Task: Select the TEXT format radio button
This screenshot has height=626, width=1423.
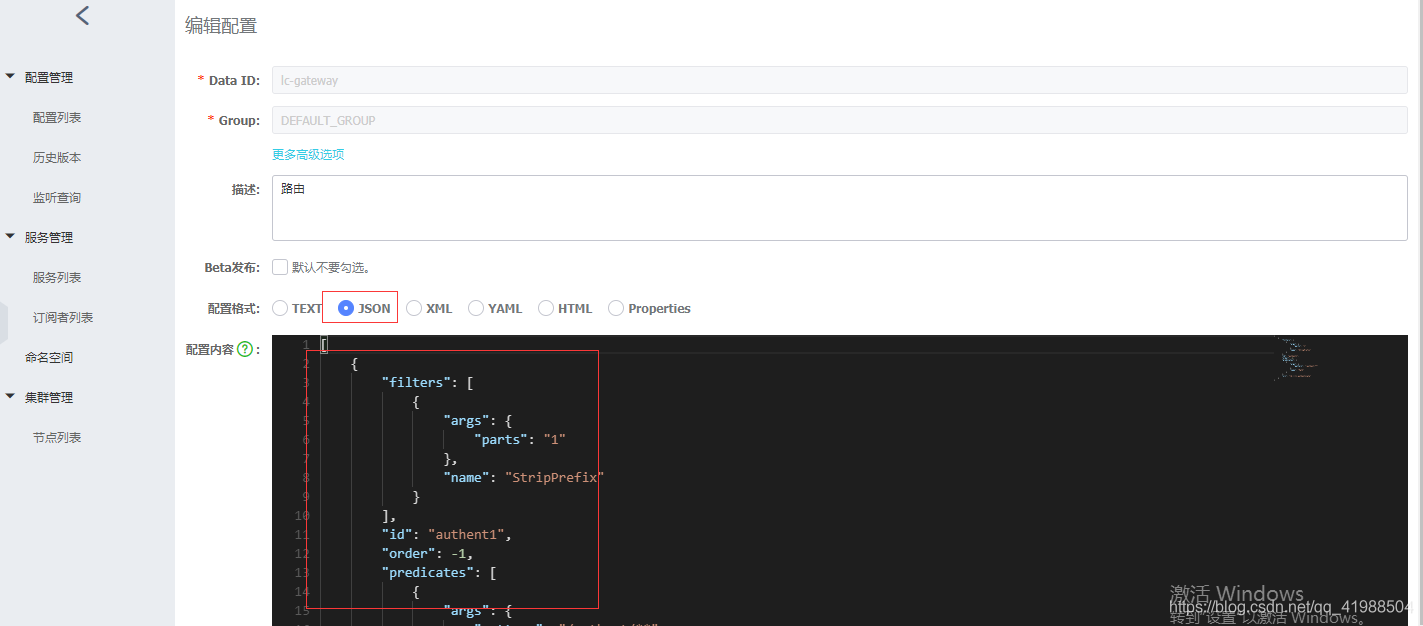Action: coord(280,308)
